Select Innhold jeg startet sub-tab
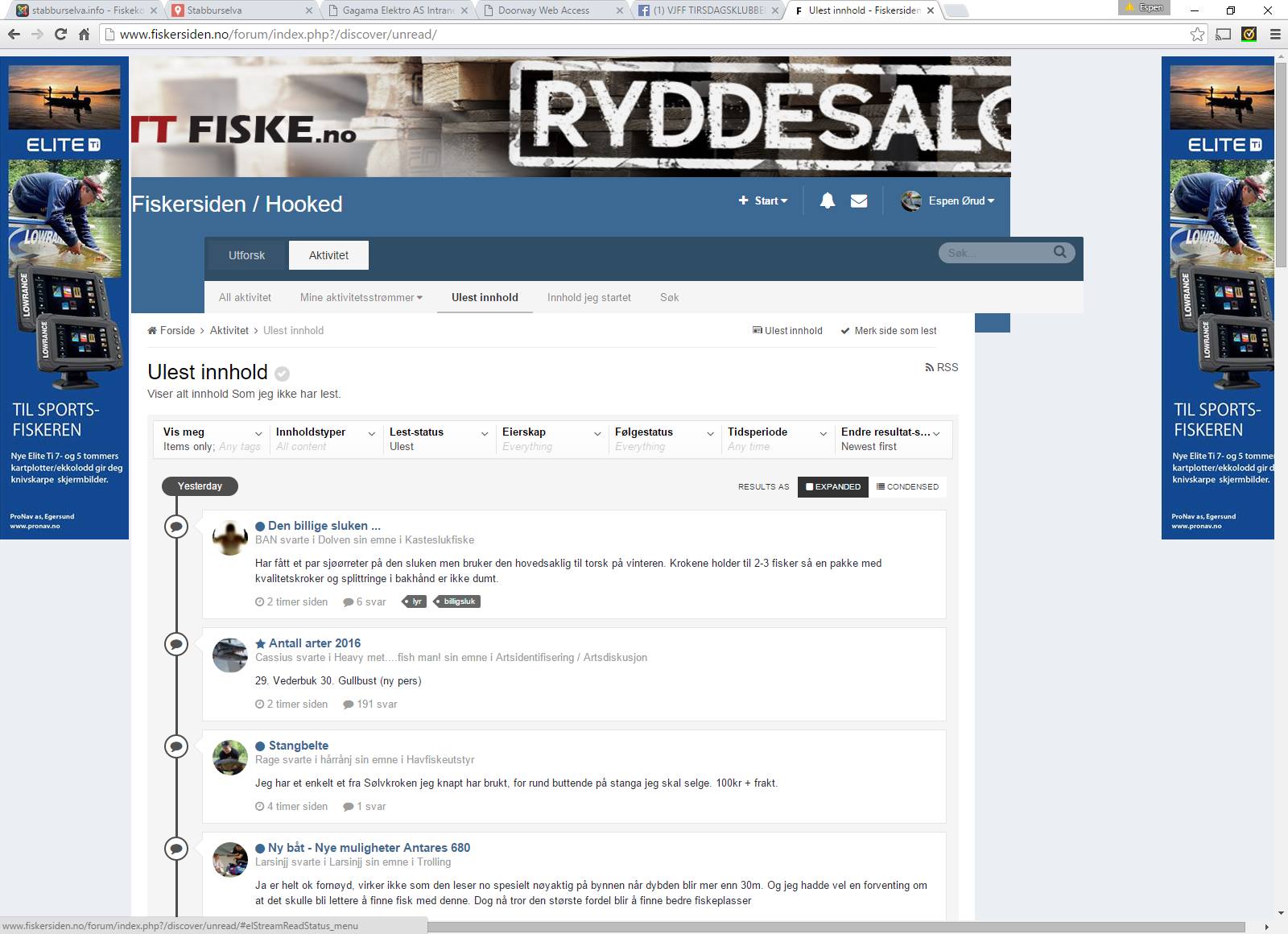The width and height of the screenshot is (1288, 934). coord(589,297)
